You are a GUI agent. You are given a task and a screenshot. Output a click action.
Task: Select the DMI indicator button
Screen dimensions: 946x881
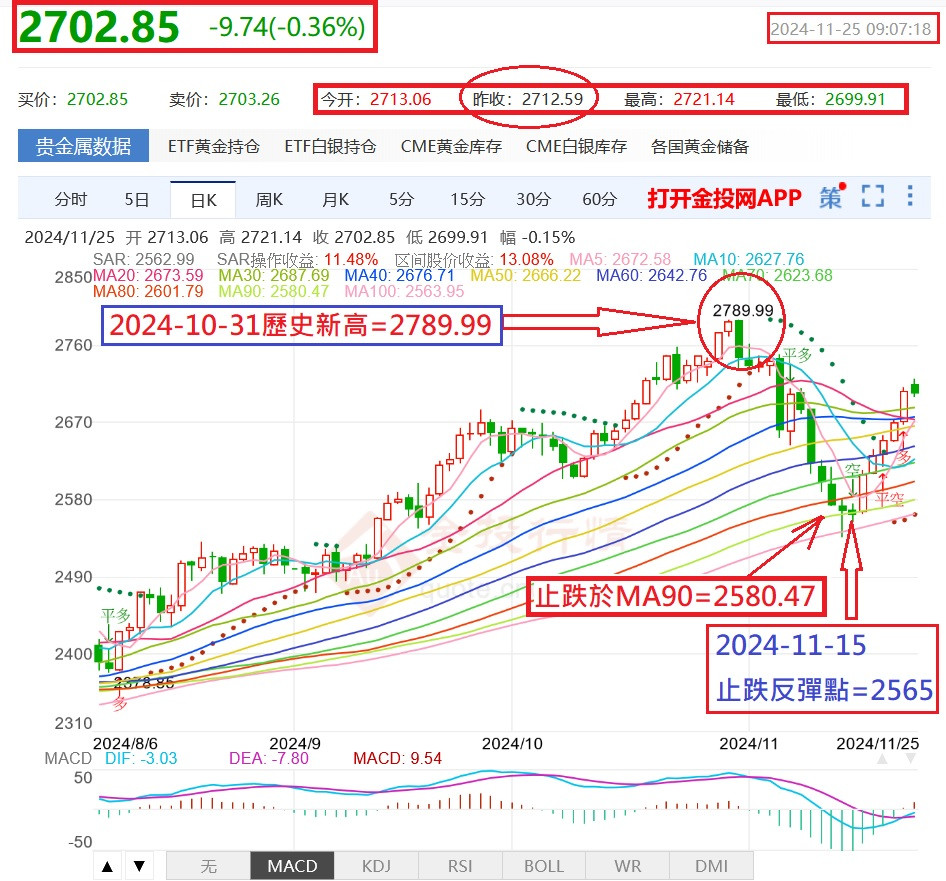point(711,867)
